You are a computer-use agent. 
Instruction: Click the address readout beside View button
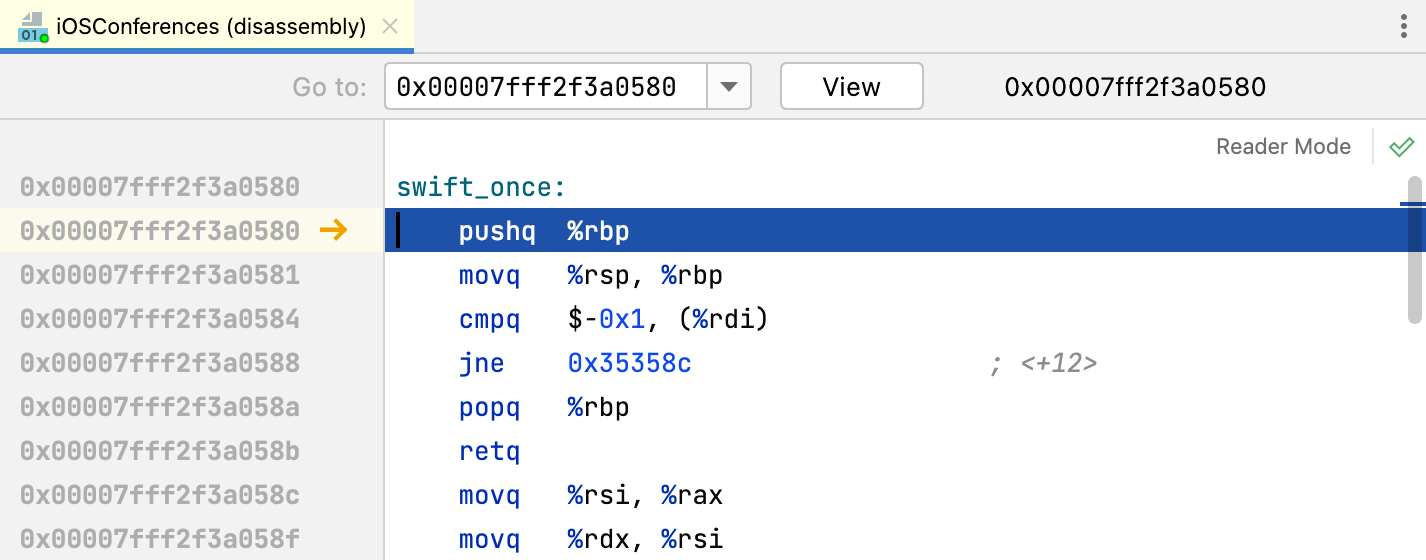(1135, 87)
